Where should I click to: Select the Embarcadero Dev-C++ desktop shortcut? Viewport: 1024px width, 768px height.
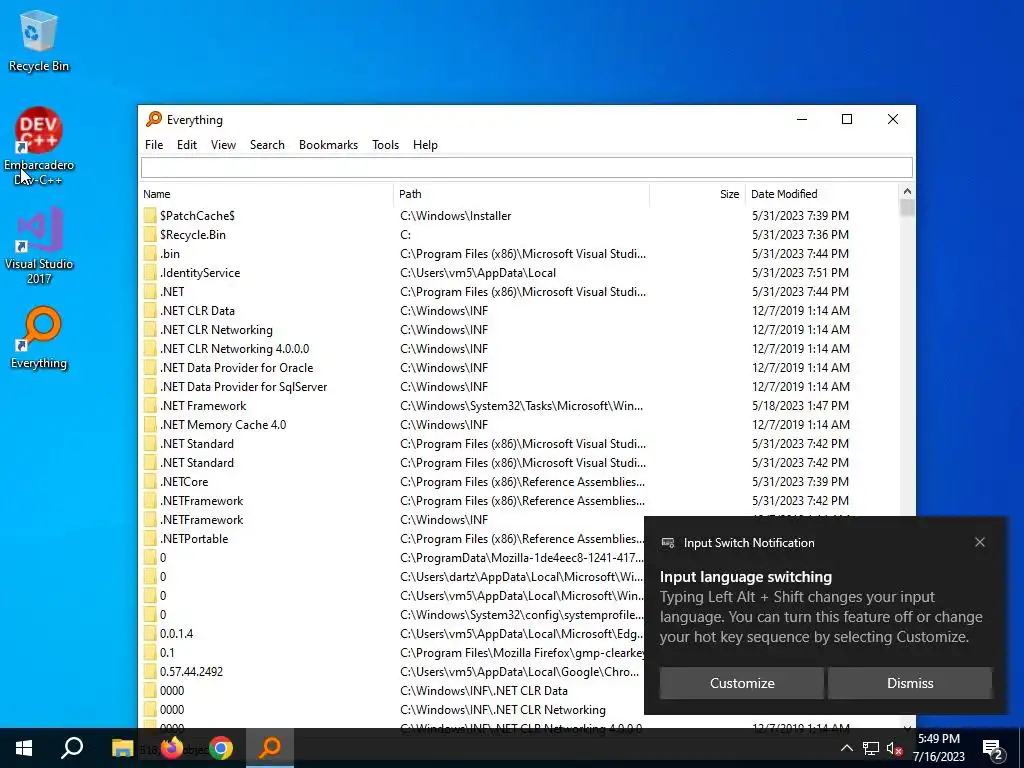tap(39, 146)
